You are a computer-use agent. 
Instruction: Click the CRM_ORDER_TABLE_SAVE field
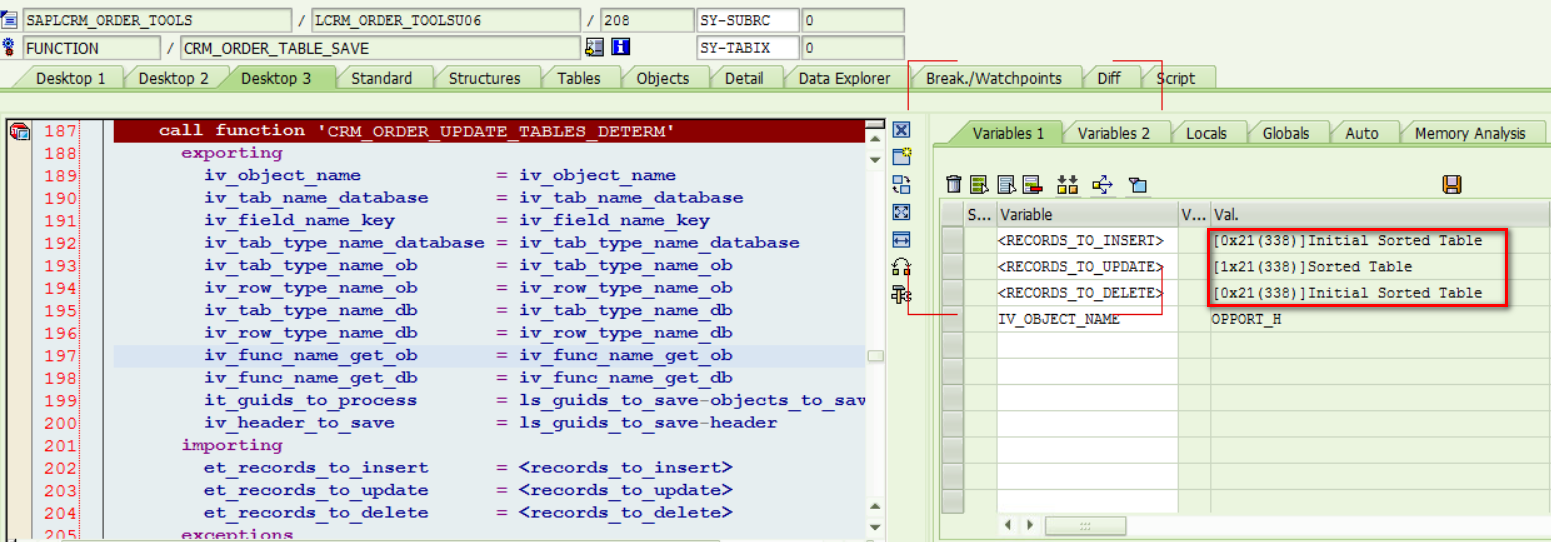click(x=380, y=48)
